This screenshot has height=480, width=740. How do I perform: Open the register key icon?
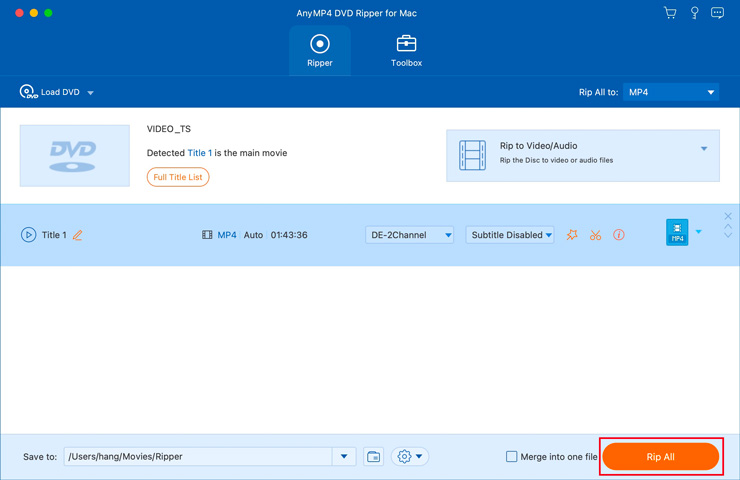694,13
